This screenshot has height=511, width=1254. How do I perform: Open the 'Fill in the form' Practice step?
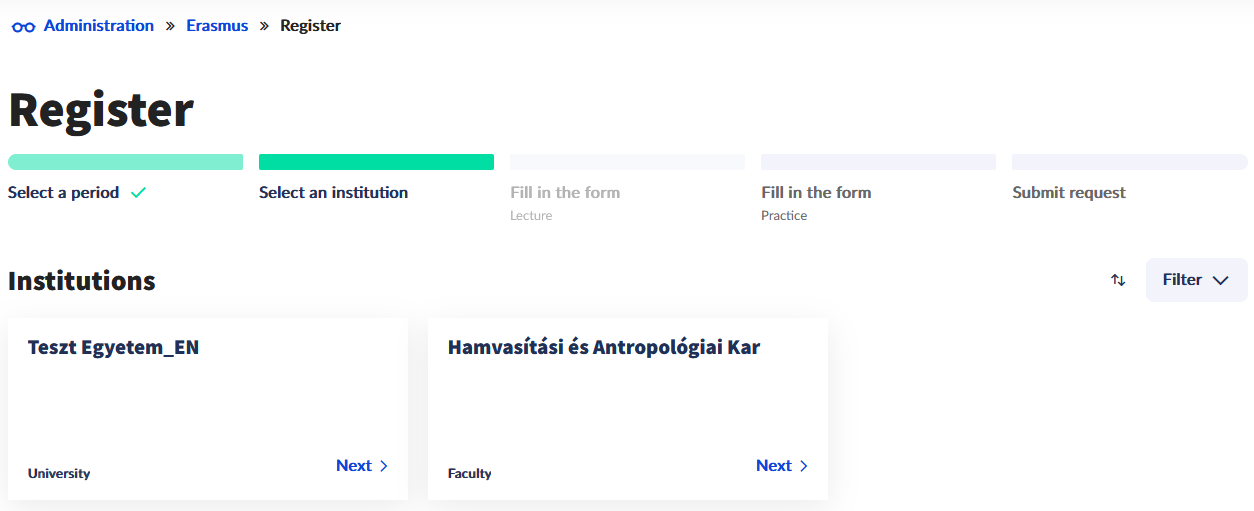point(816,193)
